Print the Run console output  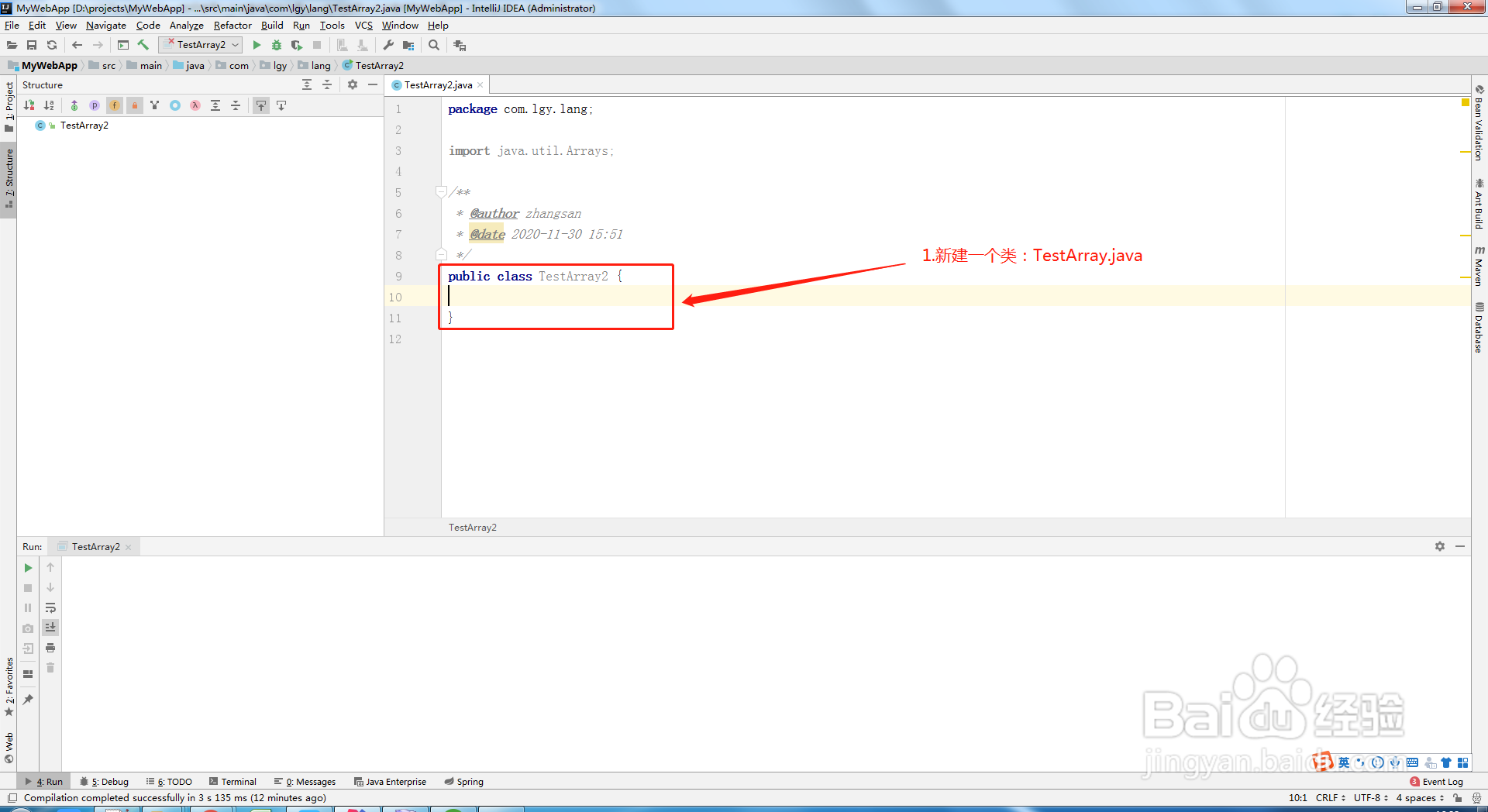[x=50, y=648]
